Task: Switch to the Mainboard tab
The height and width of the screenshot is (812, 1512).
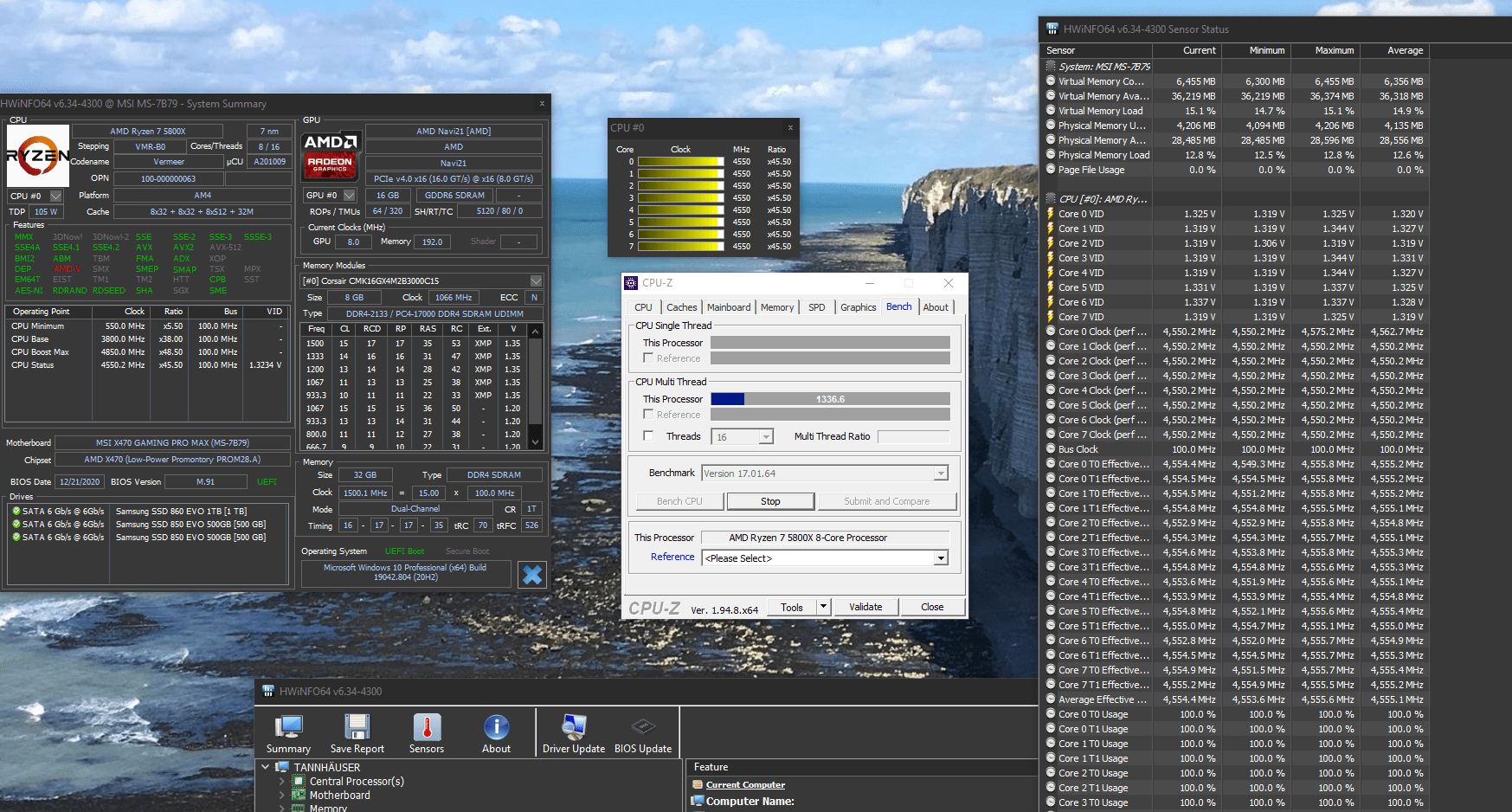Action: 729,307
